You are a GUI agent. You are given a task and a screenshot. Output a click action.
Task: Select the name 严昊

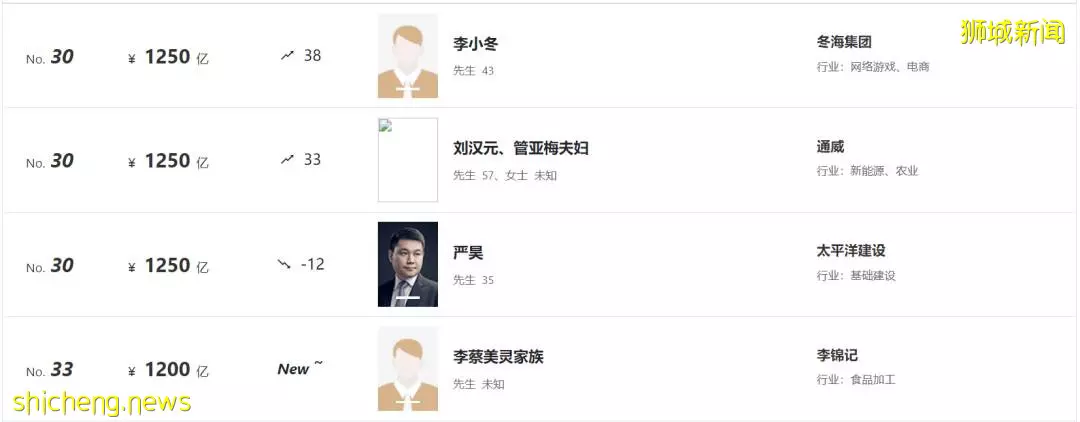coord(468,253)
